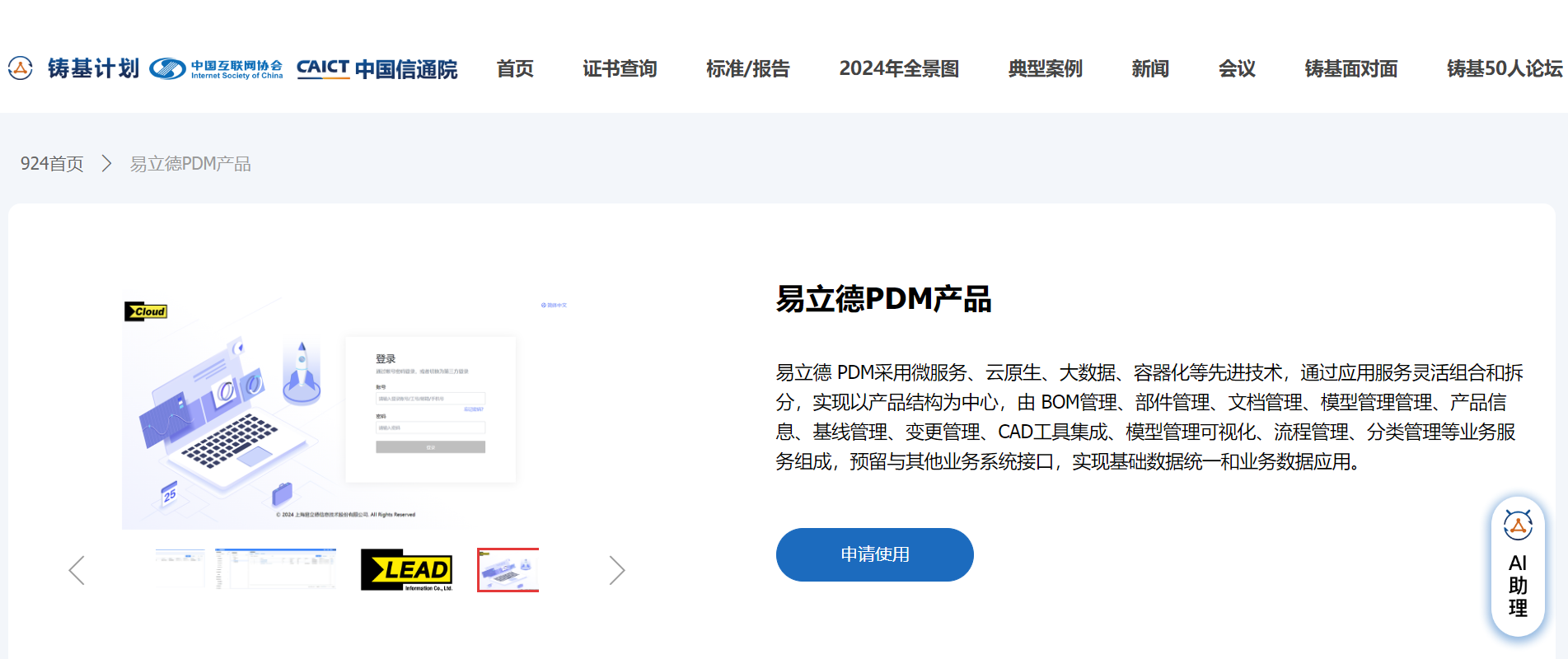Show next thumbnails with right arrow

point(617,570)
